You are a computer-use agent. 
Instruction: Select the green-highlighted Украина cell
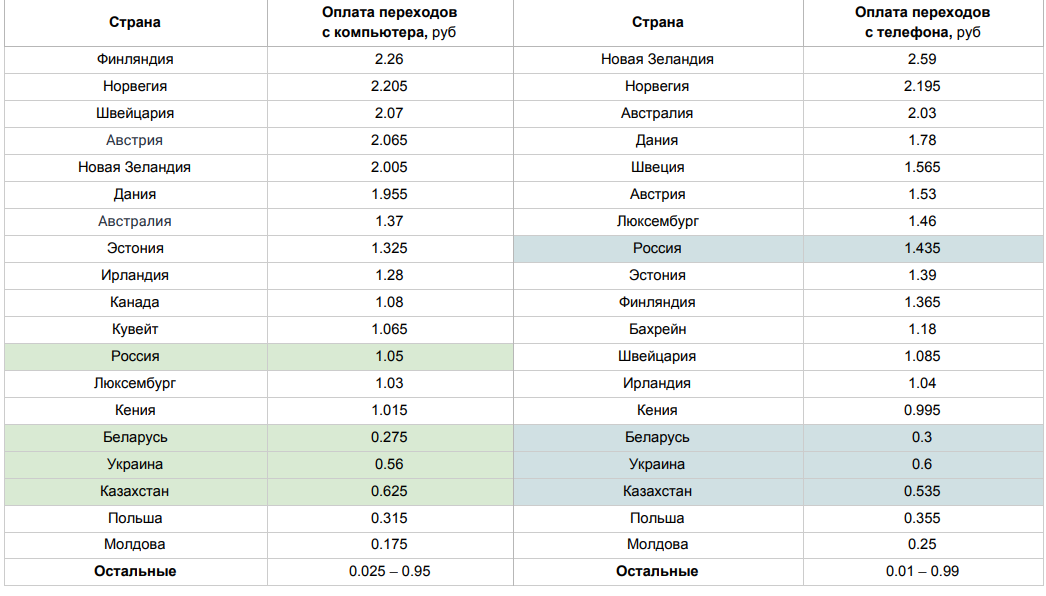135,465
